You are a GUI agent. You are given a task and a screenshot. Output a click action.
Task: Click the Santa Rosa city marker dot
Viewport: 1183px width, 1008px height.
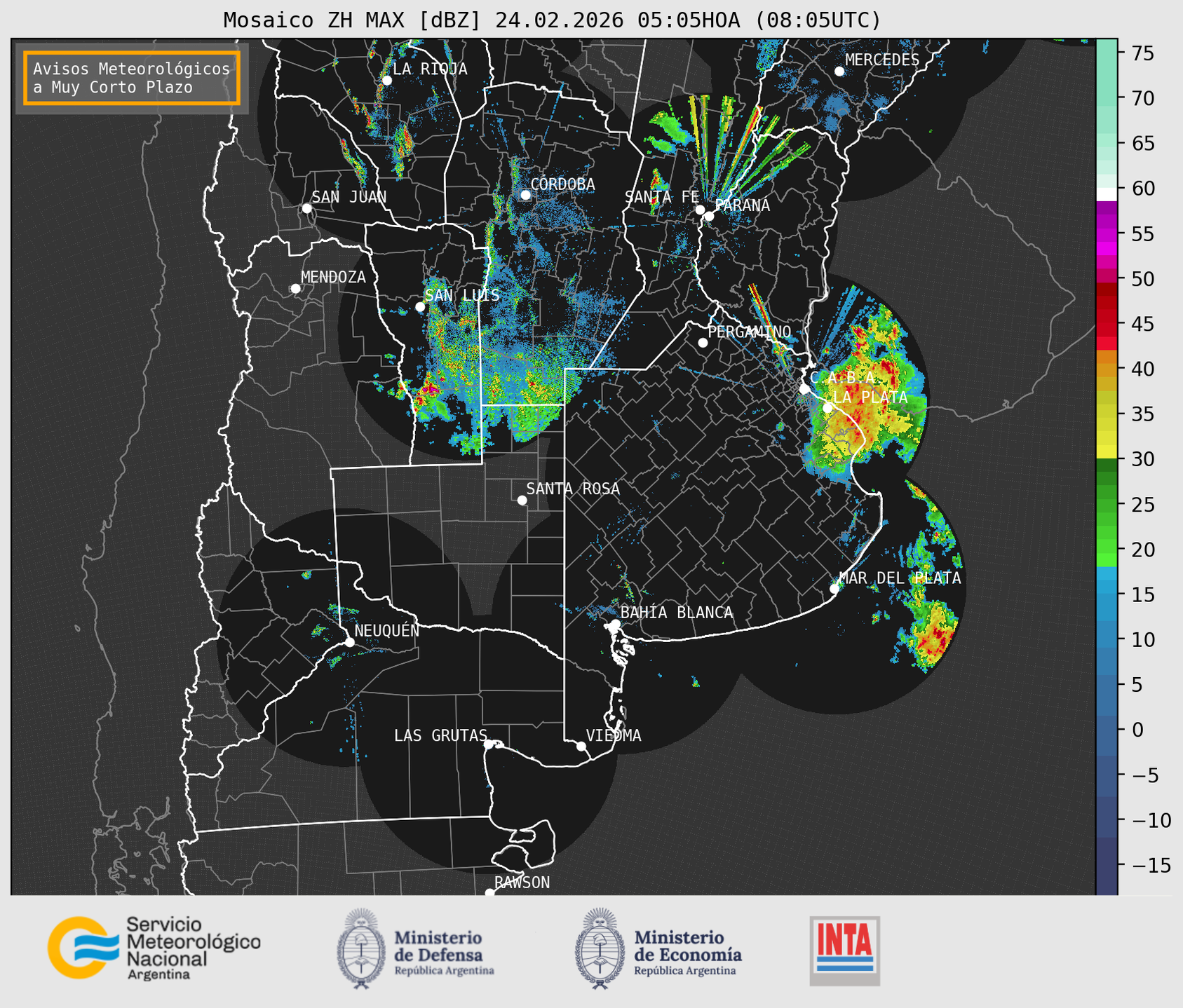[x=522, y=500]
